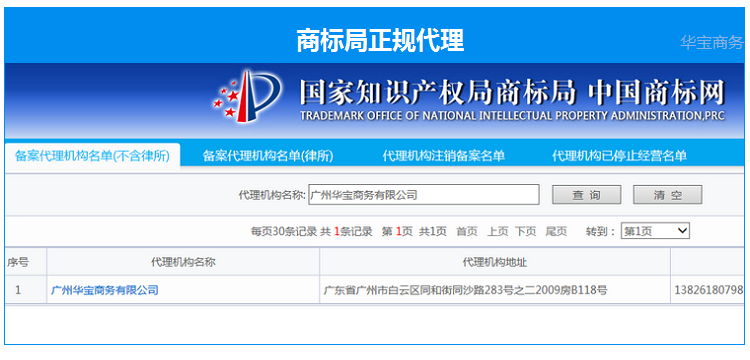This screenshot has height=360, width=750.
Task: Focus the 代理机构名称 search input field
Action: click(424, 195)
